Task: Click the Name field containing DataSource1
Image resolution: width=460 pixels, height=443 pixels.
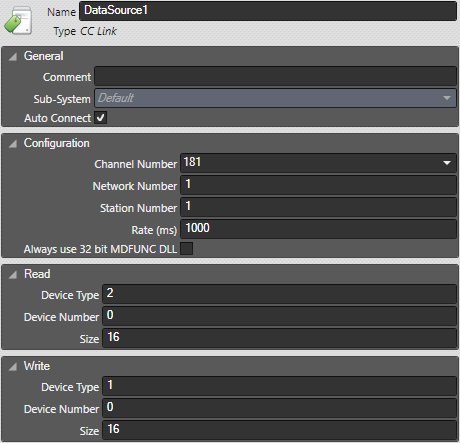Action: (x=268, y=11)
